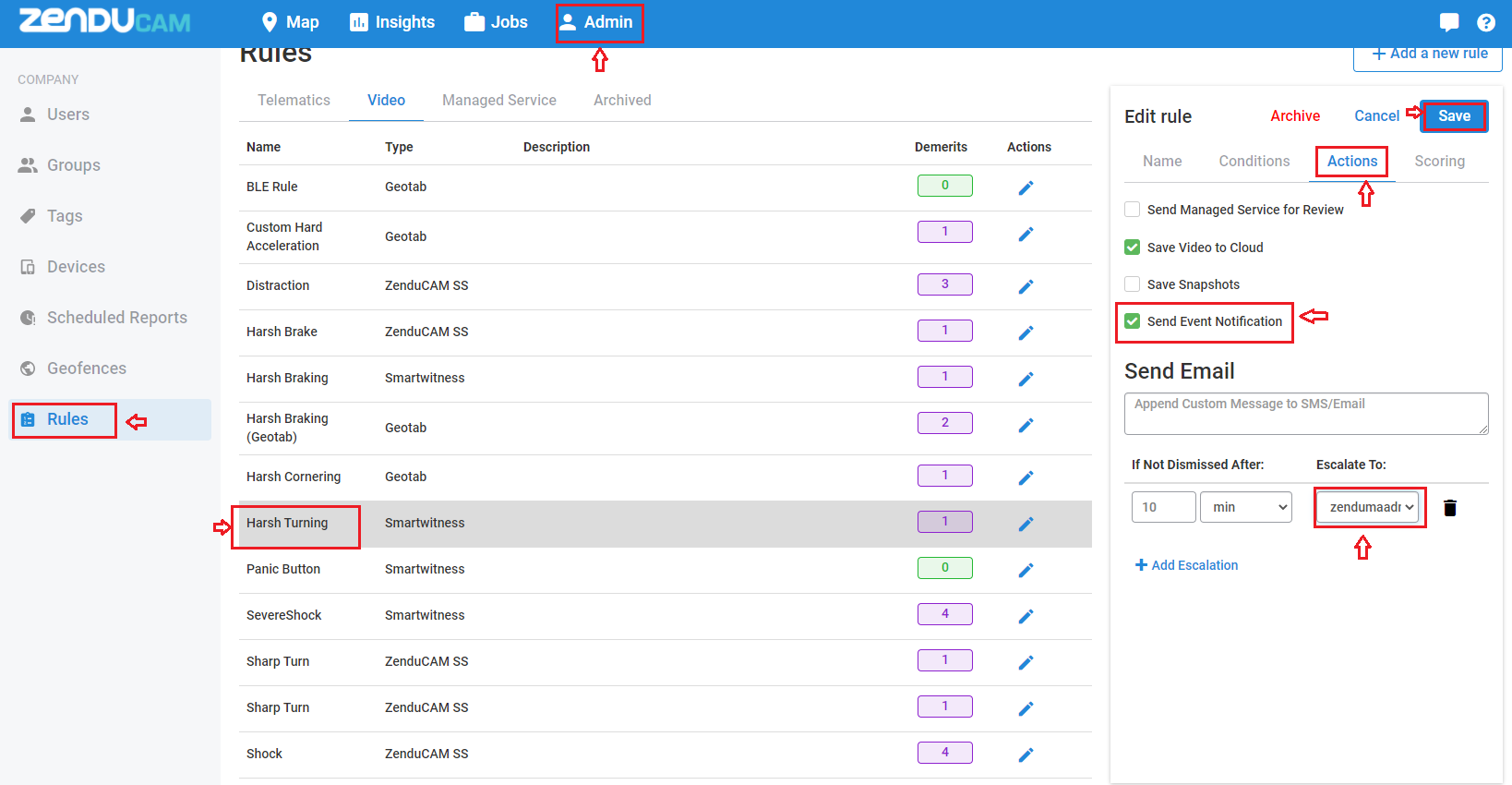Click the Rules clipboard icon in sidebar
The width and height of the screenshot is (1512, 785).
(29, 419)
